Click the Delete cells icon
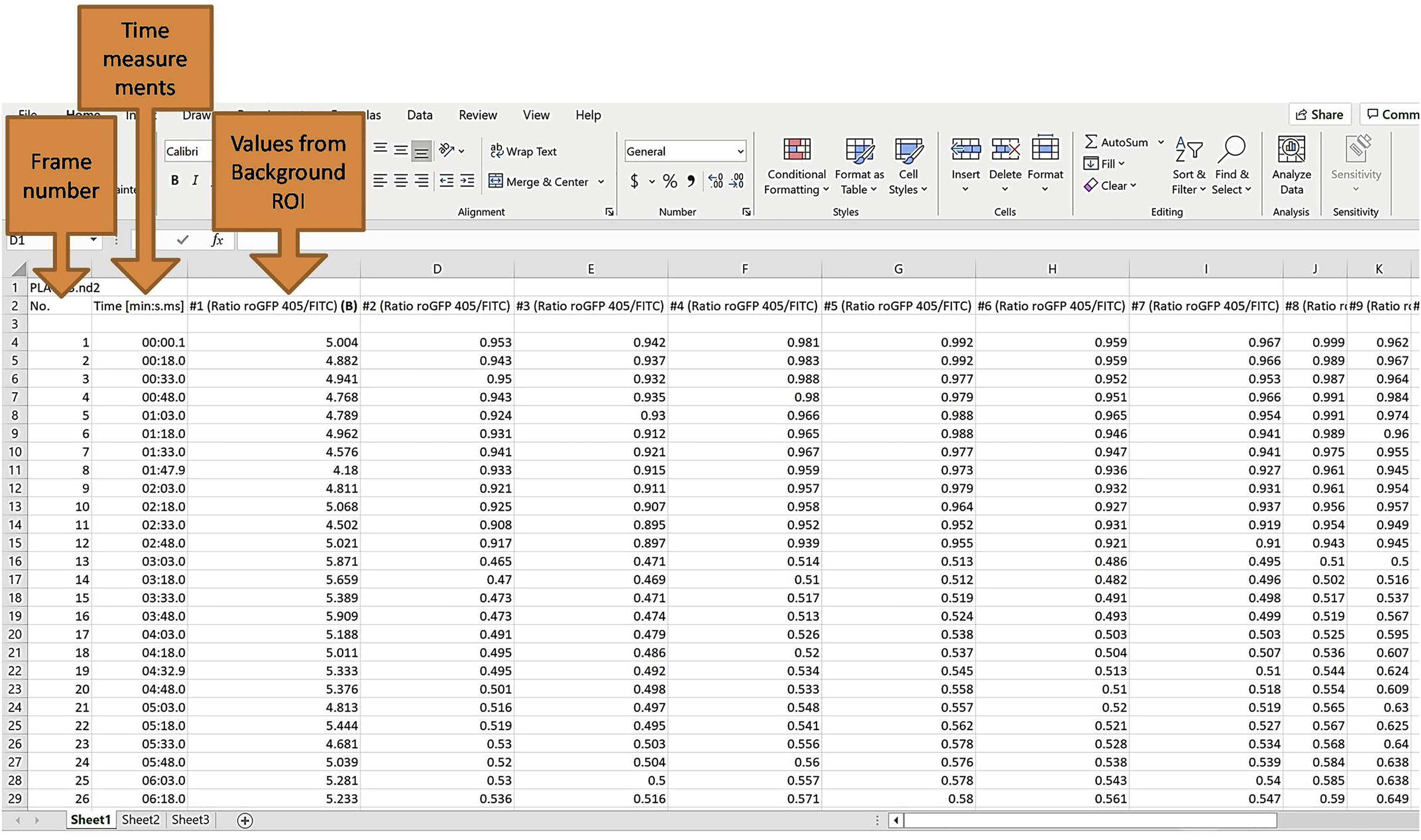Screen dimensions: 1421x840 tap(1005, 150)
